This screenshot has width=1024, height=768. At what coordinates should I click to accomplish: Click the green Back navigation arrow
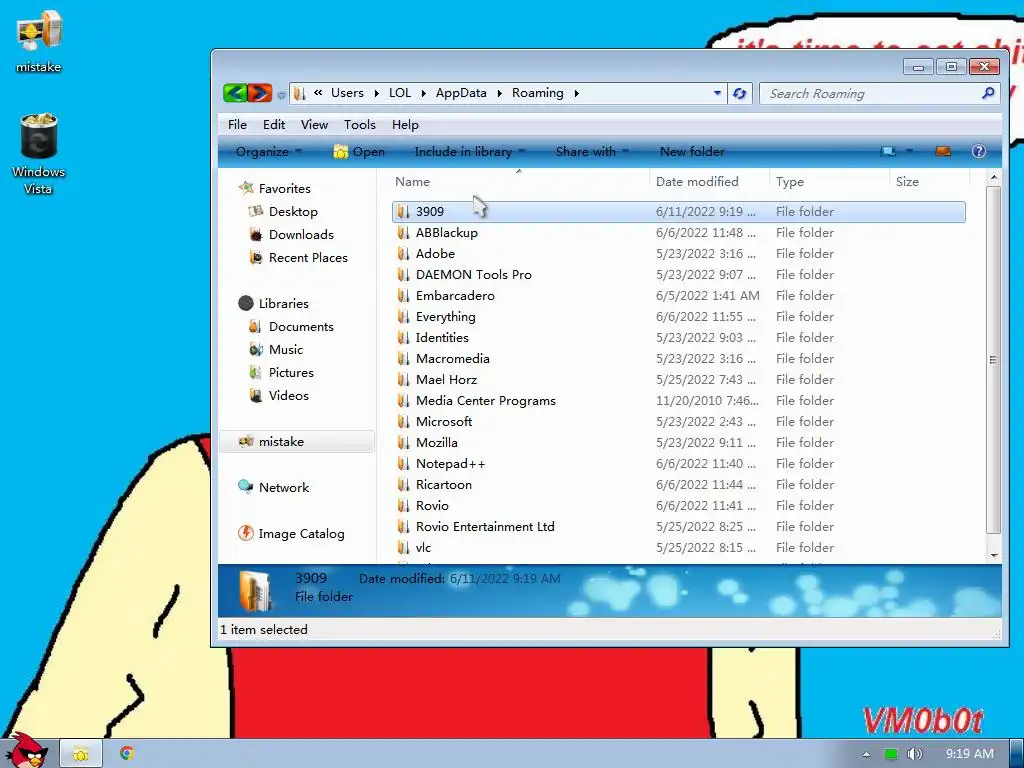(235, 93)
